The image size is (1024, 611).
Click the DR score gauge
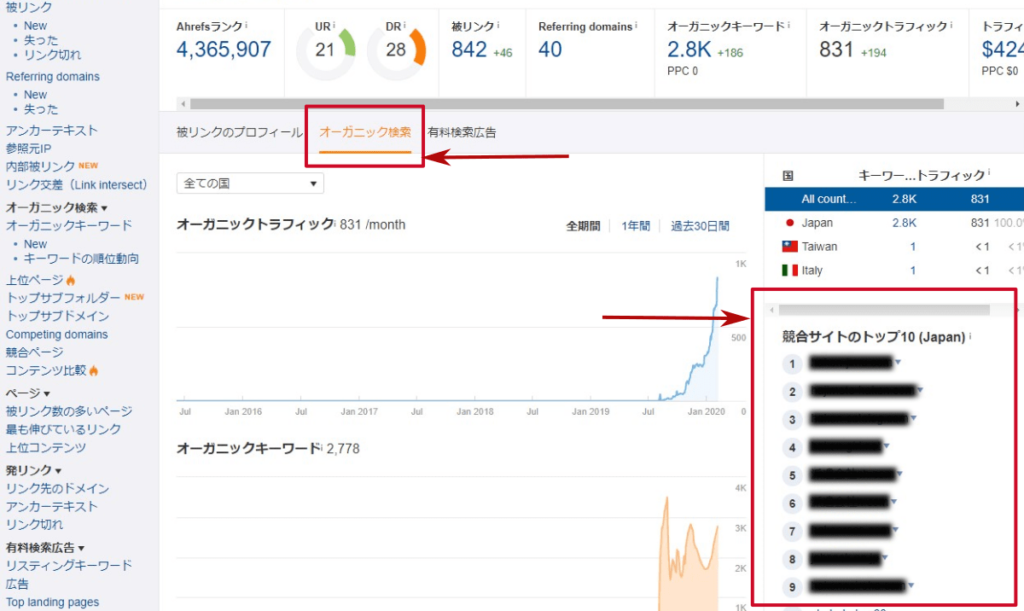pyautogui.click(x=396, y=47)
